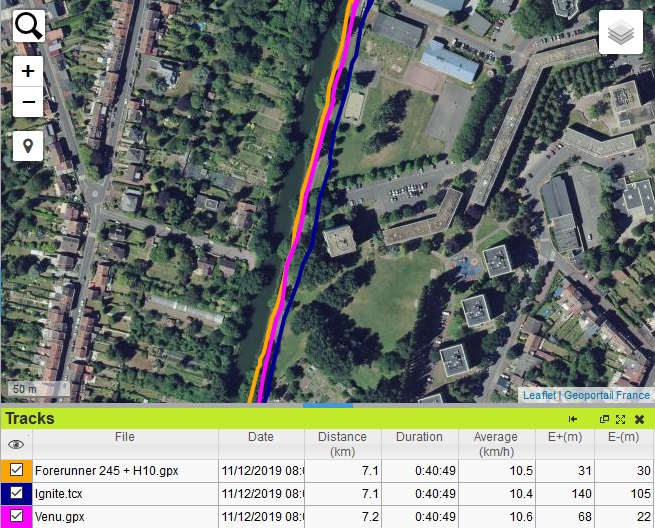655x528 pixels.
Task: Pop out the Tracks panel window
Action: coord(605,419)
